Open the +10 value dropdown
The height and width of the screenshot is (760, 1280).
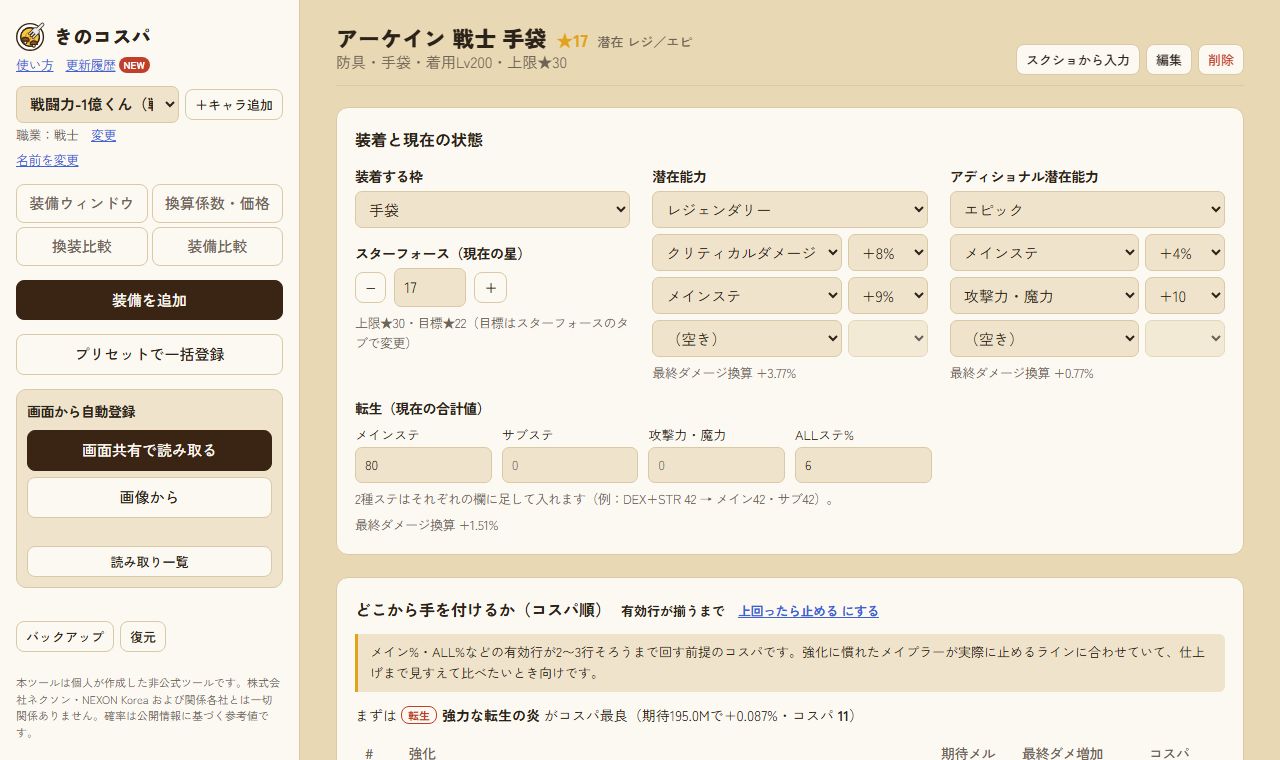click(x=1185, y=296)
